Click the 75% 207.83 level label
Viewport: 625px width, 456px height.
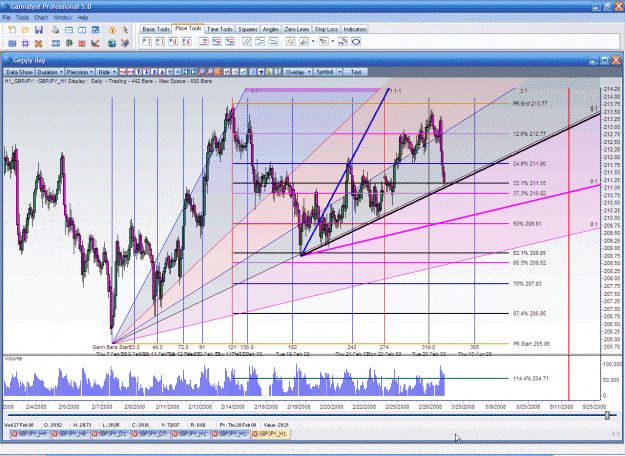tap(527, 284)
